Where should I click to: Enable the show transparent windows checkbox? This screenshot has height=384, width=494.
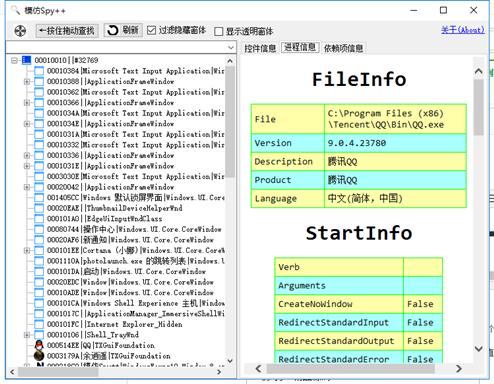pyautogui.click(x=219, y=31)
